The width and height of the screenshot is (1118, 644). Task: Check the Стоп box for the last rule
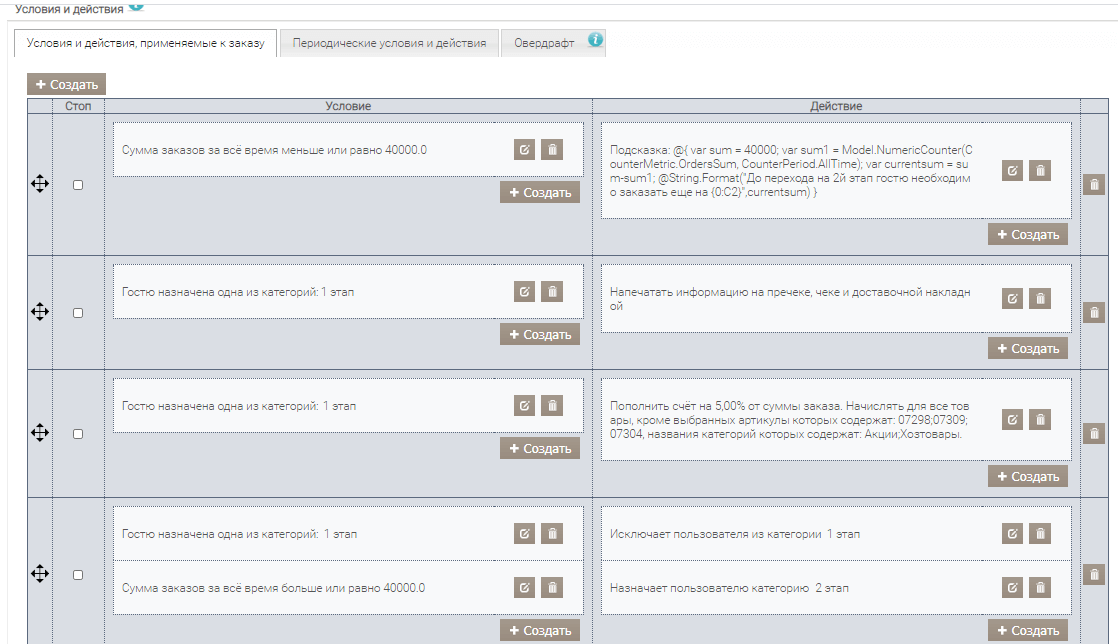point(79,575)
